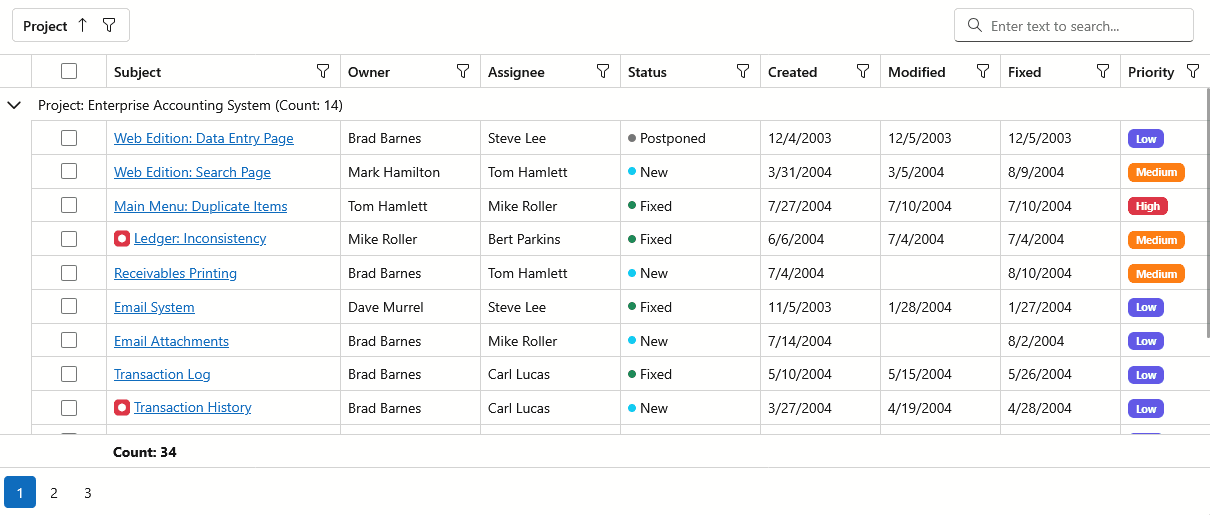
Task: Open the Created column filter icon
Action: click(x=863, y=71)
